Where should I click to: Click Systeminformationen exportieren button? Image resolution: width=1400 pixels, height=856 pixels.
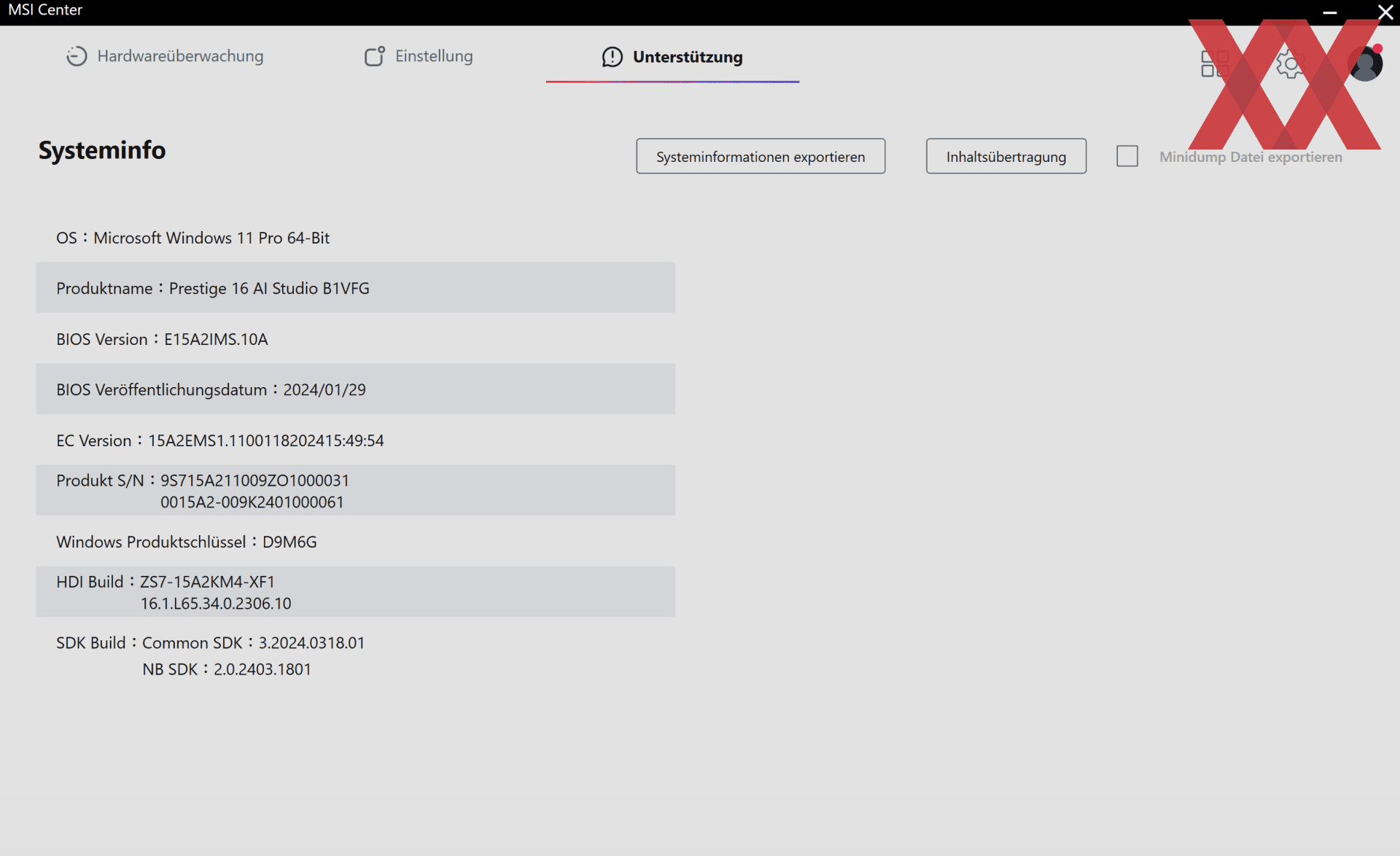point(761,156)
